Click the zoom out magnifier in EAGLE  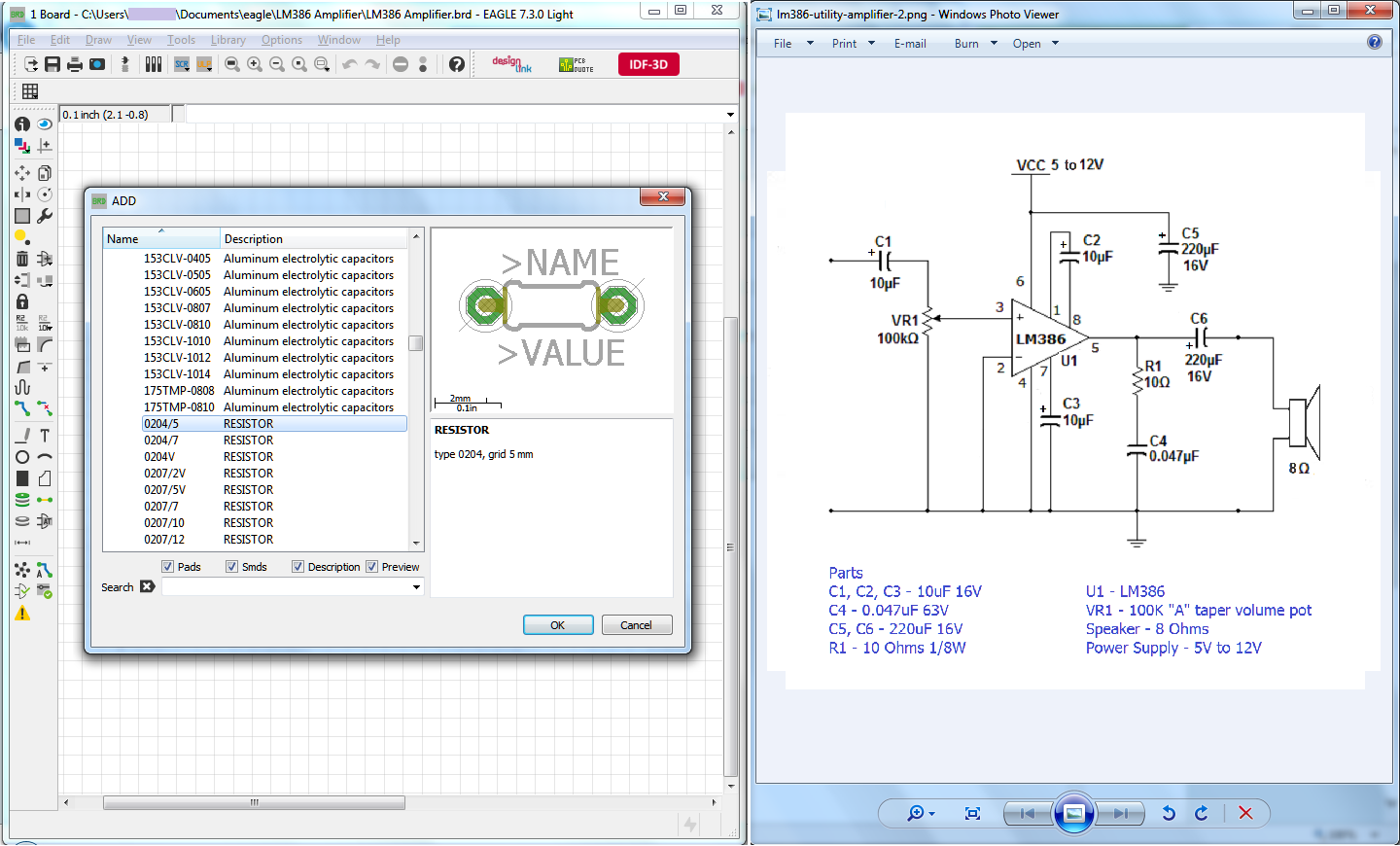pos(277,64)
